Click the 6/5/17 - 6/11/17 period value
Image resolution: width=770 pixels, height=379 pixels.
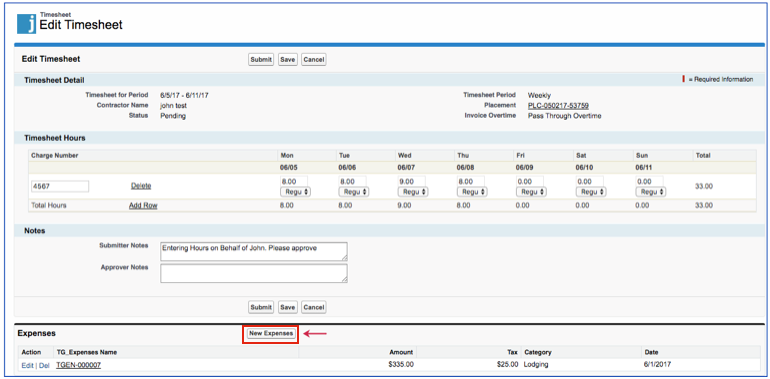tap(184, 95)
